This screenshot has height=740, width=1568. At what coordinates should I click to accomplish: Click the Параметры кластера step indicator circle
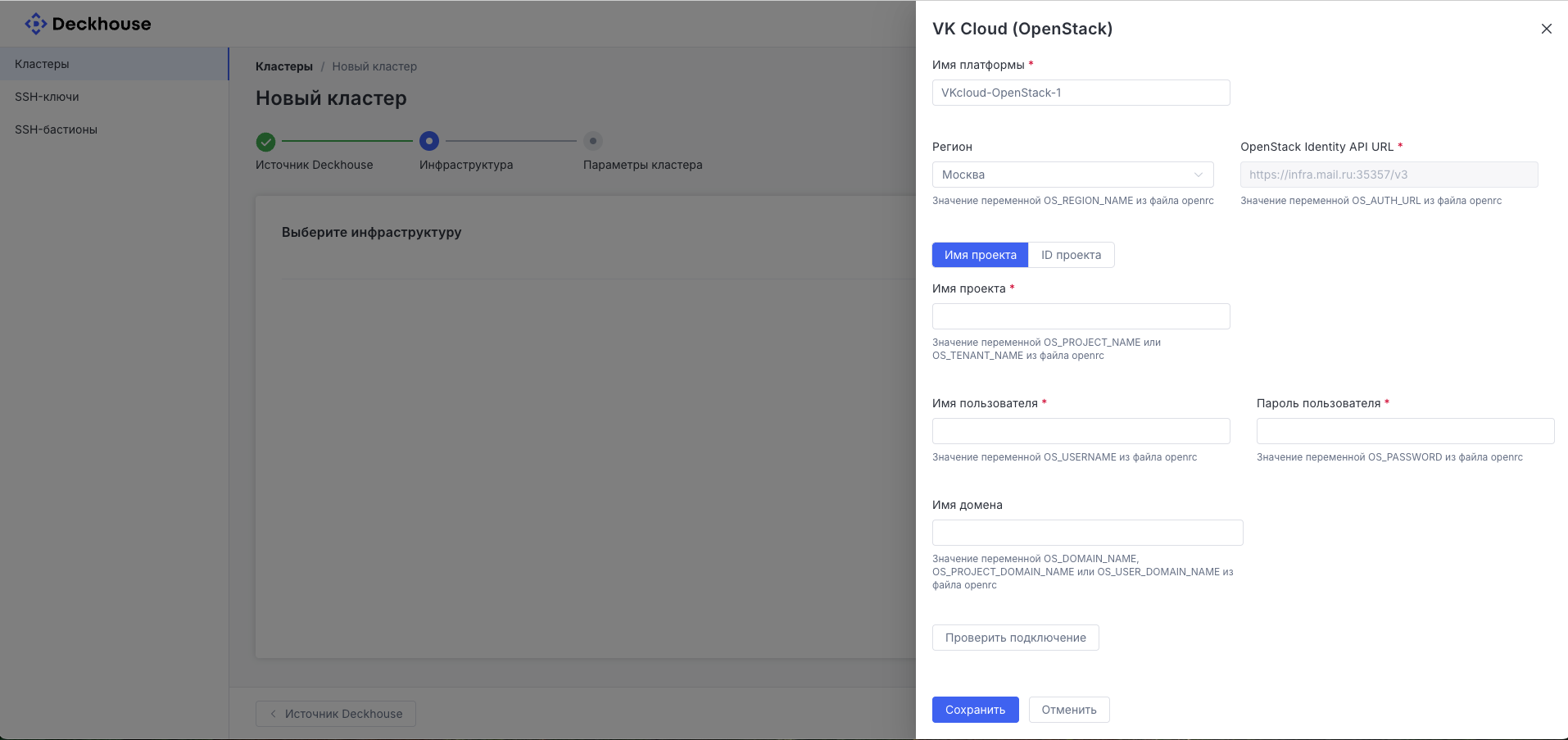(x=593, y=141)
